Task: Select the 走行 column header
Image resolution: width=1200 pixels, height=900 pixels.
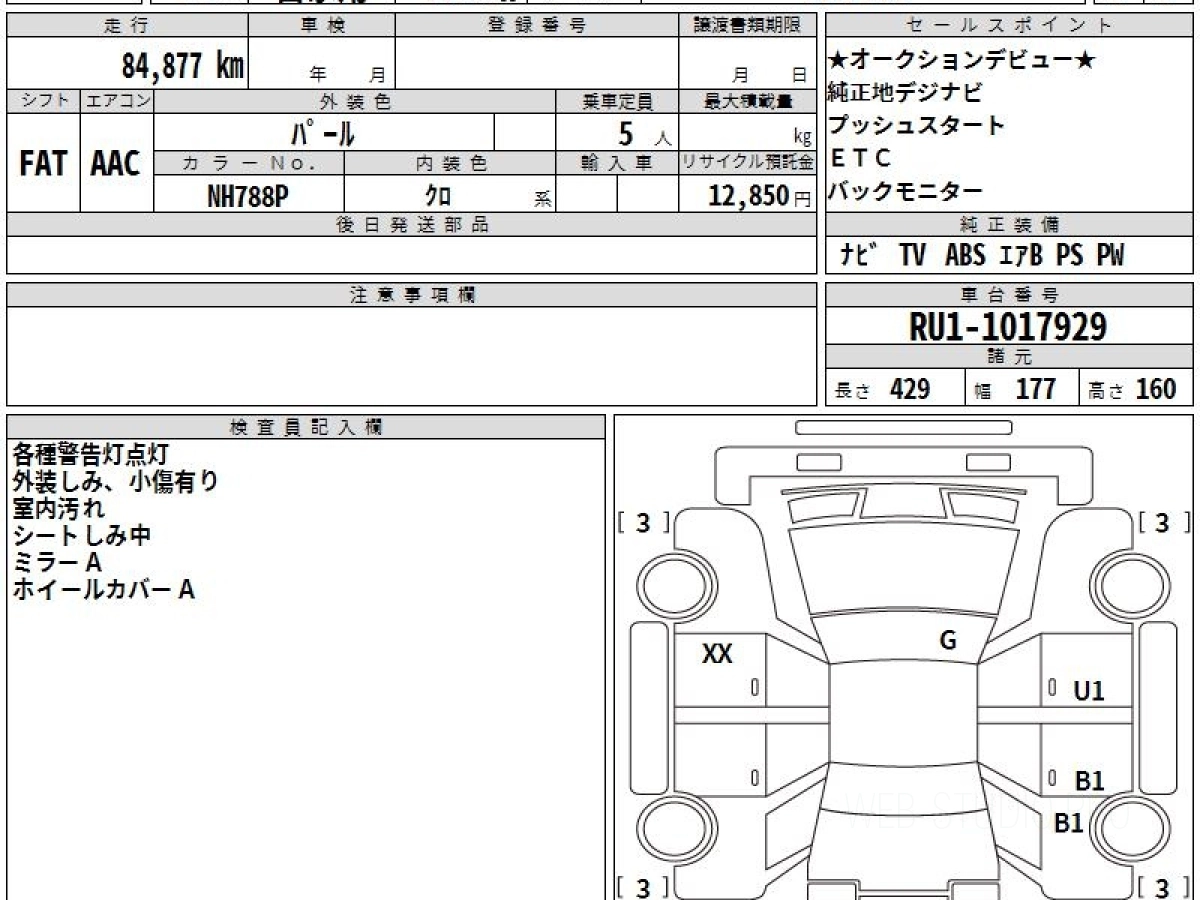Action: [x=127, y=26]
